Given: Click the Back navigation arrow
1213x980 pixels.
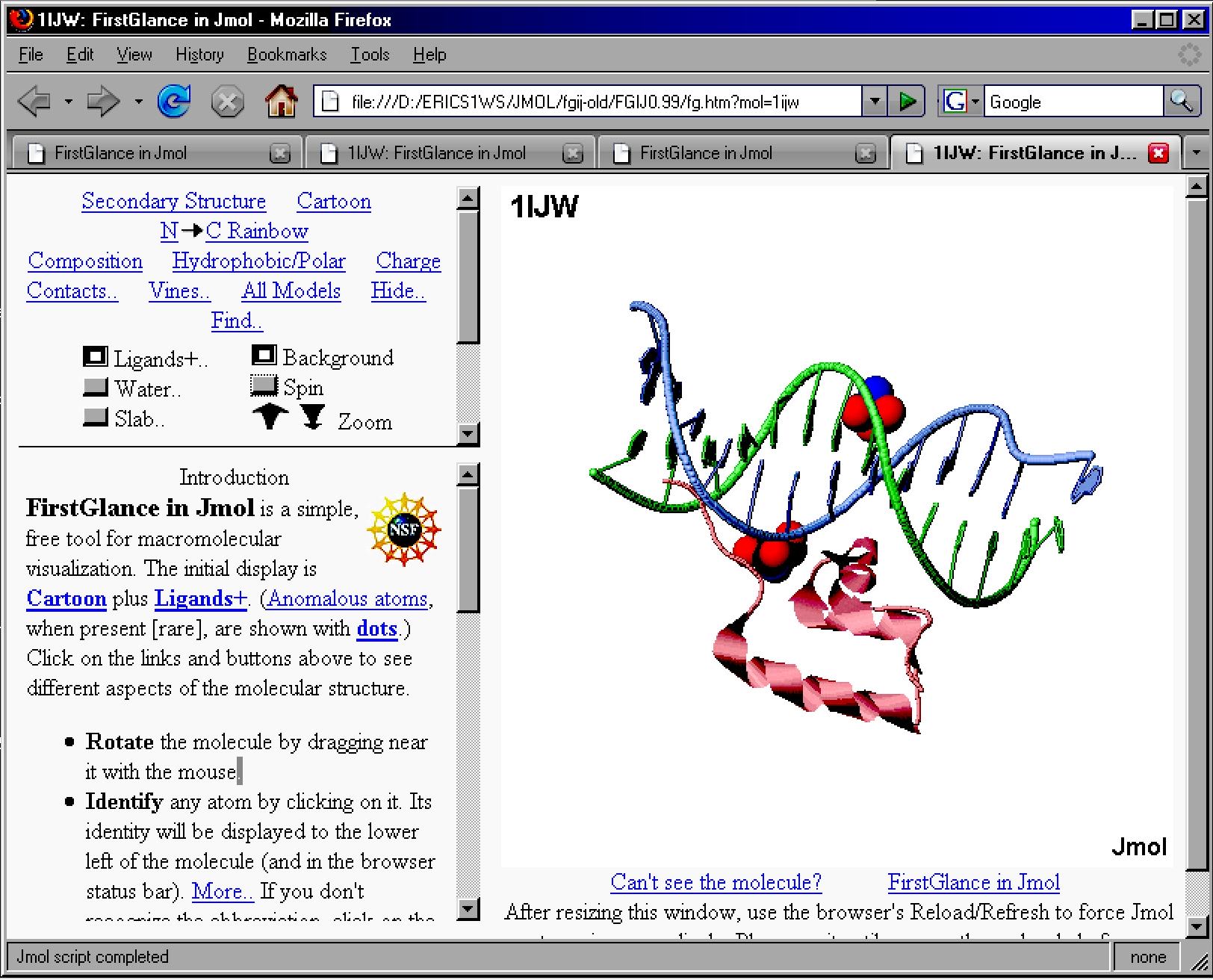Looking at the screenshot, I should (x=34, y=101).
